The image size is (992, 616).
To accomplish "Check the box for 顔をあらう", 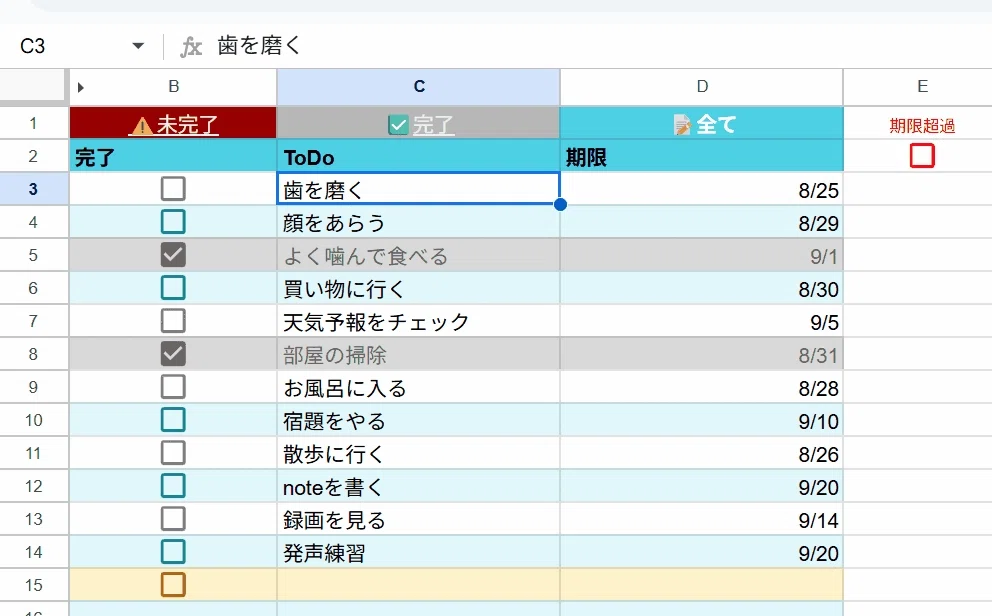I will 173,222.
